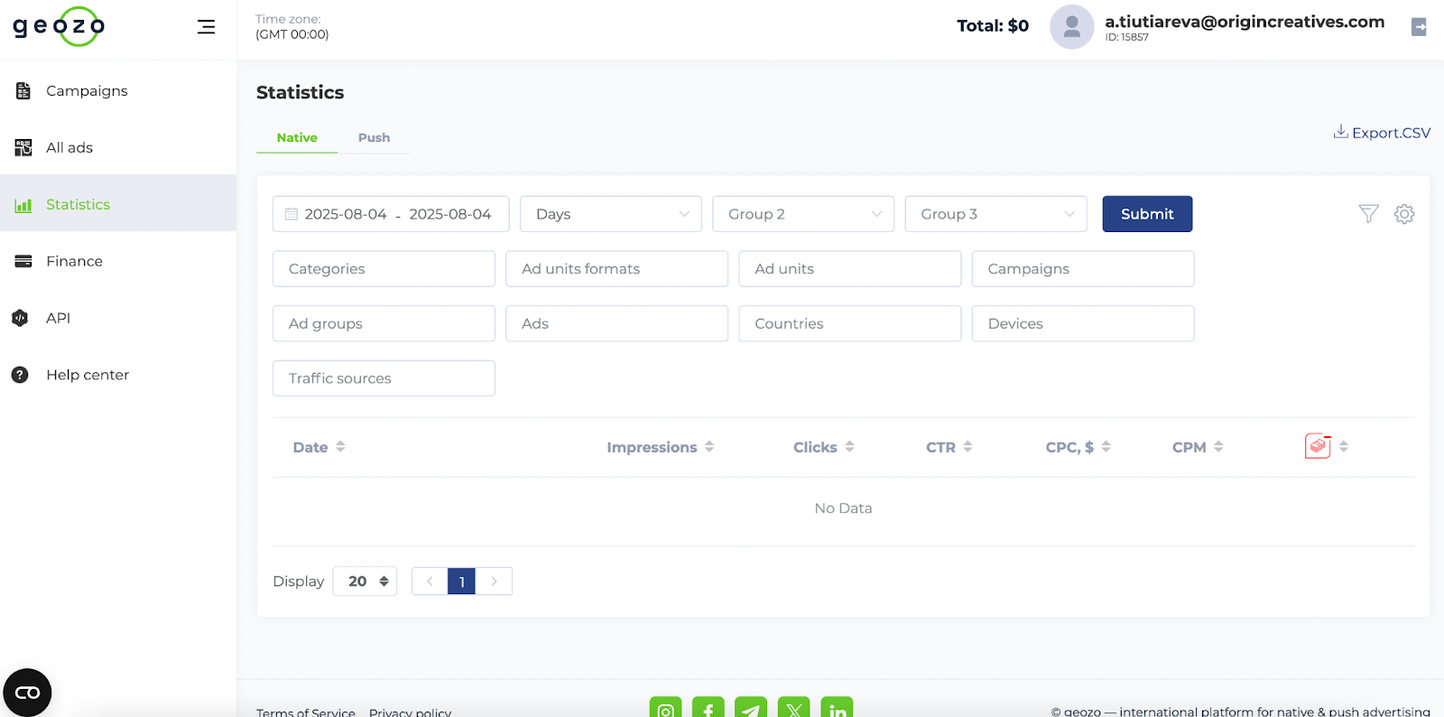Collapse sidebar with the hamburger menu icon
This screenshot has height=717, width=1444.
coord(206,27)
